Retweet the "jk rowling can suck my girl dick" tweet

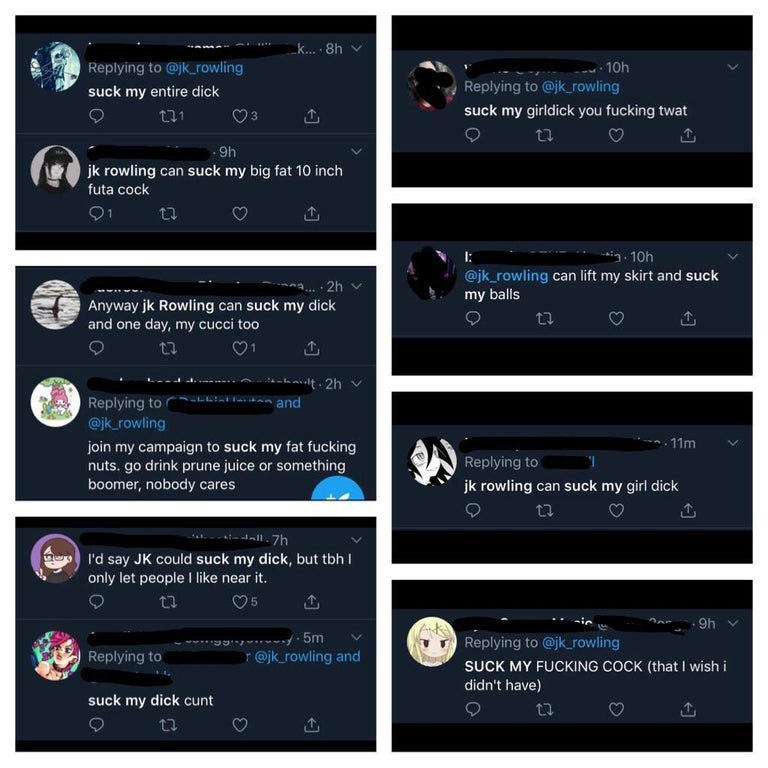545,511
